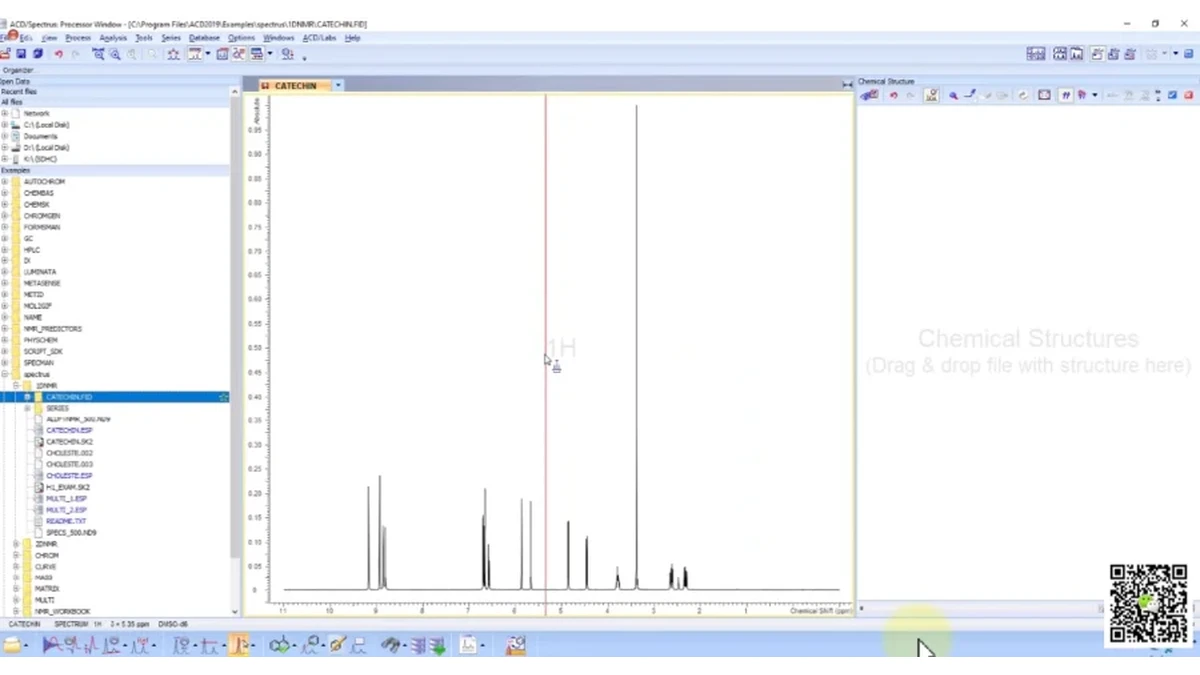Viewport: 1200px width, 675px height.
Task: Select the METASENSE folder
Action: pos(42,283)
